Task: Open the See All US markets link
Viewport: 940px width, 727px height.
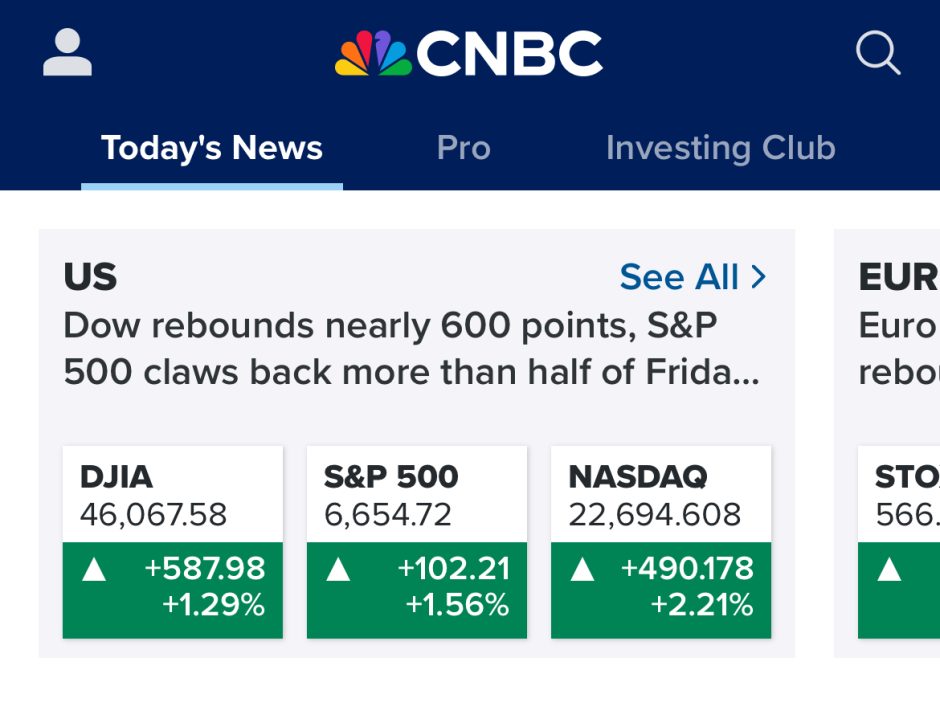Action: point(680,277)
